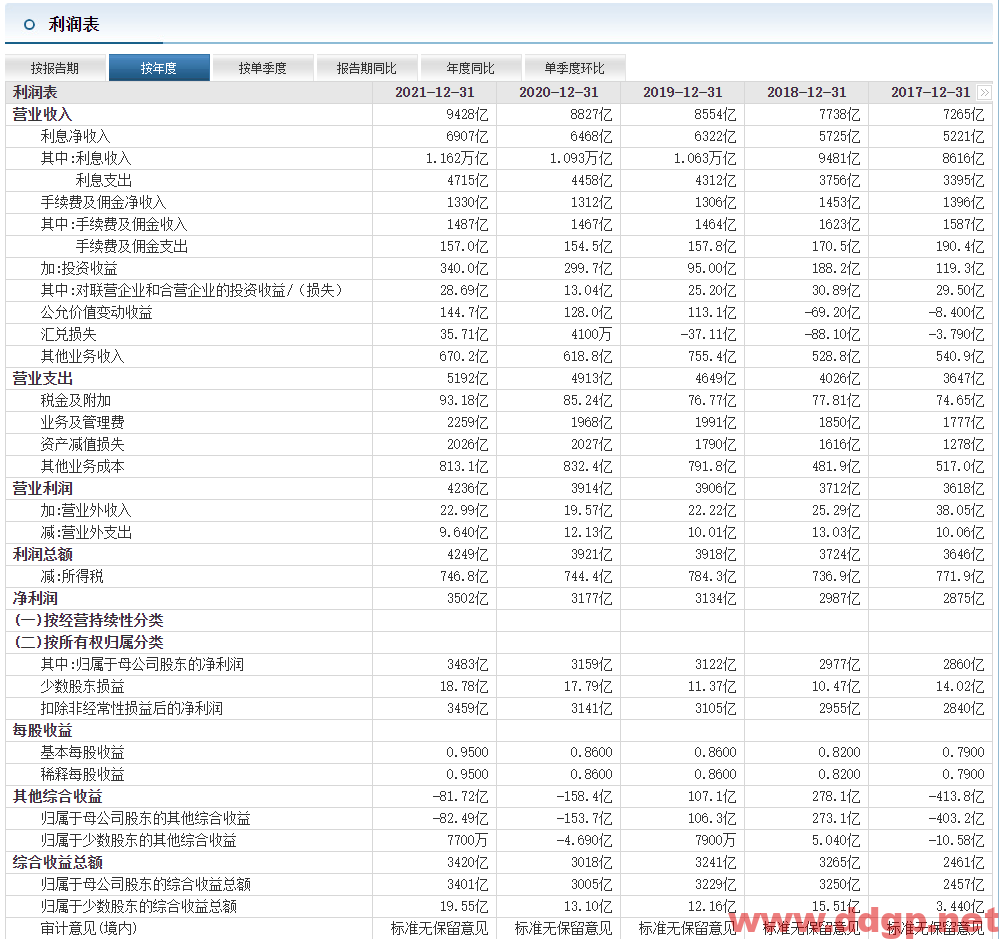Open the 按单季度 tab
The height and width of the screenshot is (939, 999).
(x=262, y=68)
